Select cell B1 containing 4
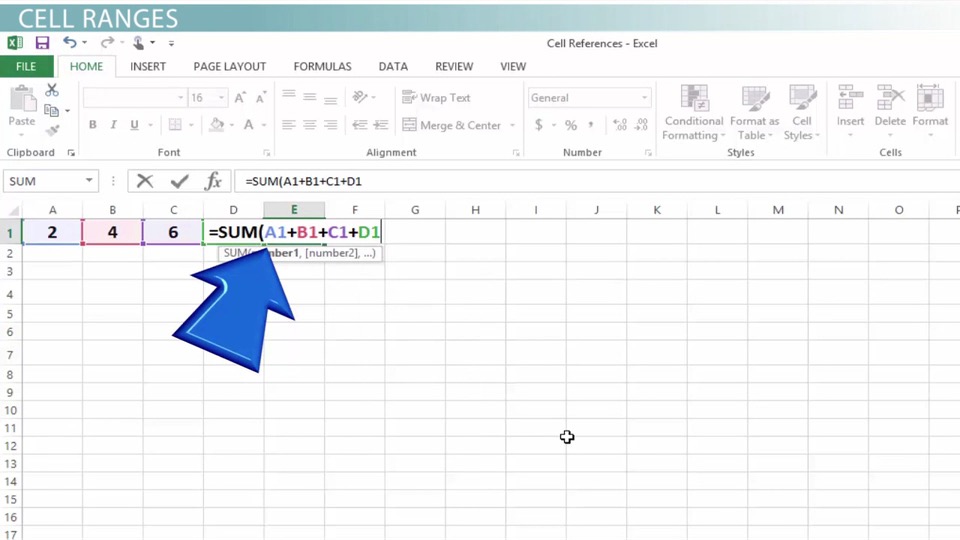 [x=112, y=232]
